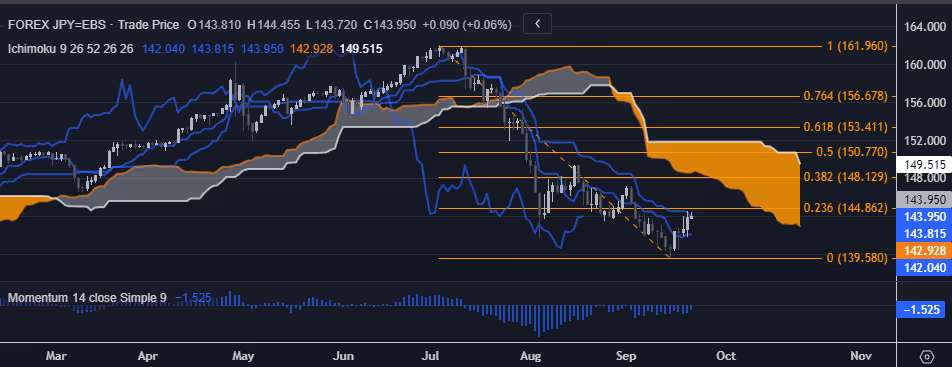
Task: Click the 0.236 (144.862) Fibonacci level label
Action: pyautogui.click(x=845, y=208)
